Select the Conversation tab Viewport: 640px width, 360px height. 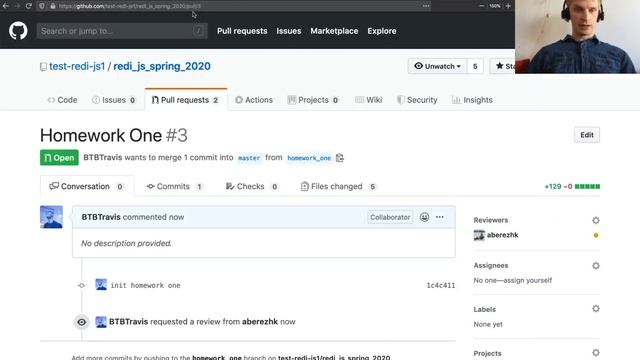coord(87,187)
